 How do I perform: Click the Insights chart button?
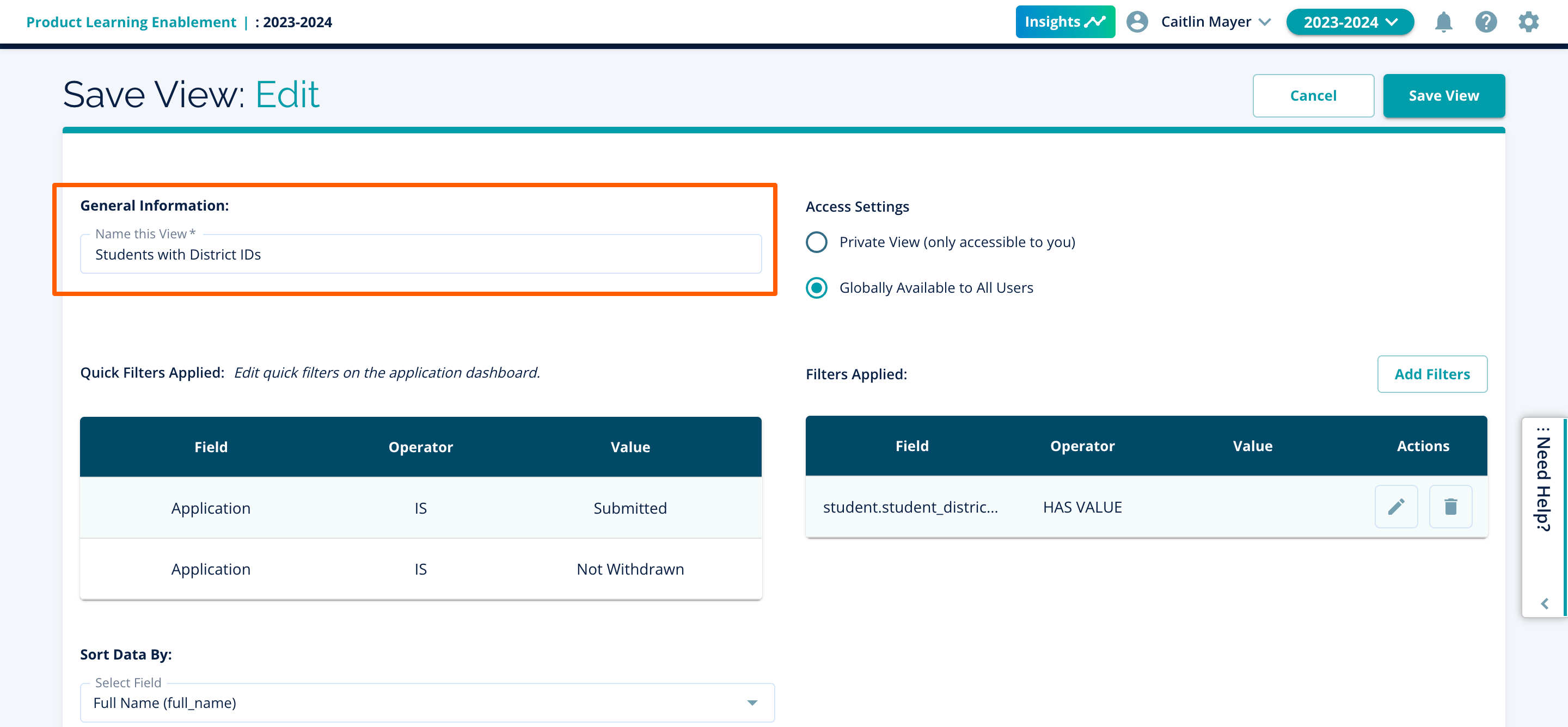point(1064,22)
